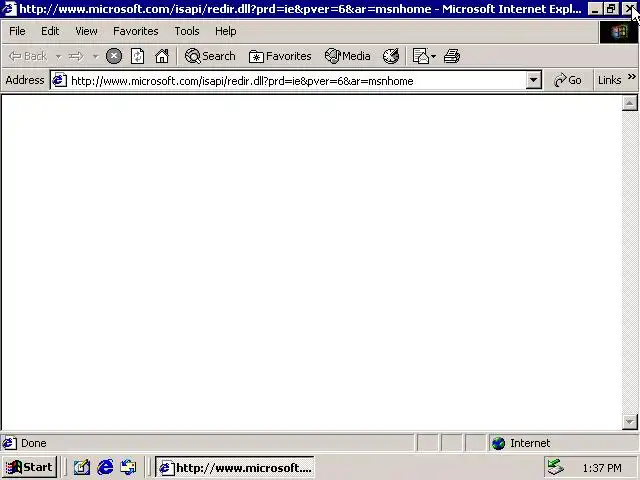Open the Forward history dropdown arrow
The height and width of the screenshot is (480, 640).
(96, 56)
